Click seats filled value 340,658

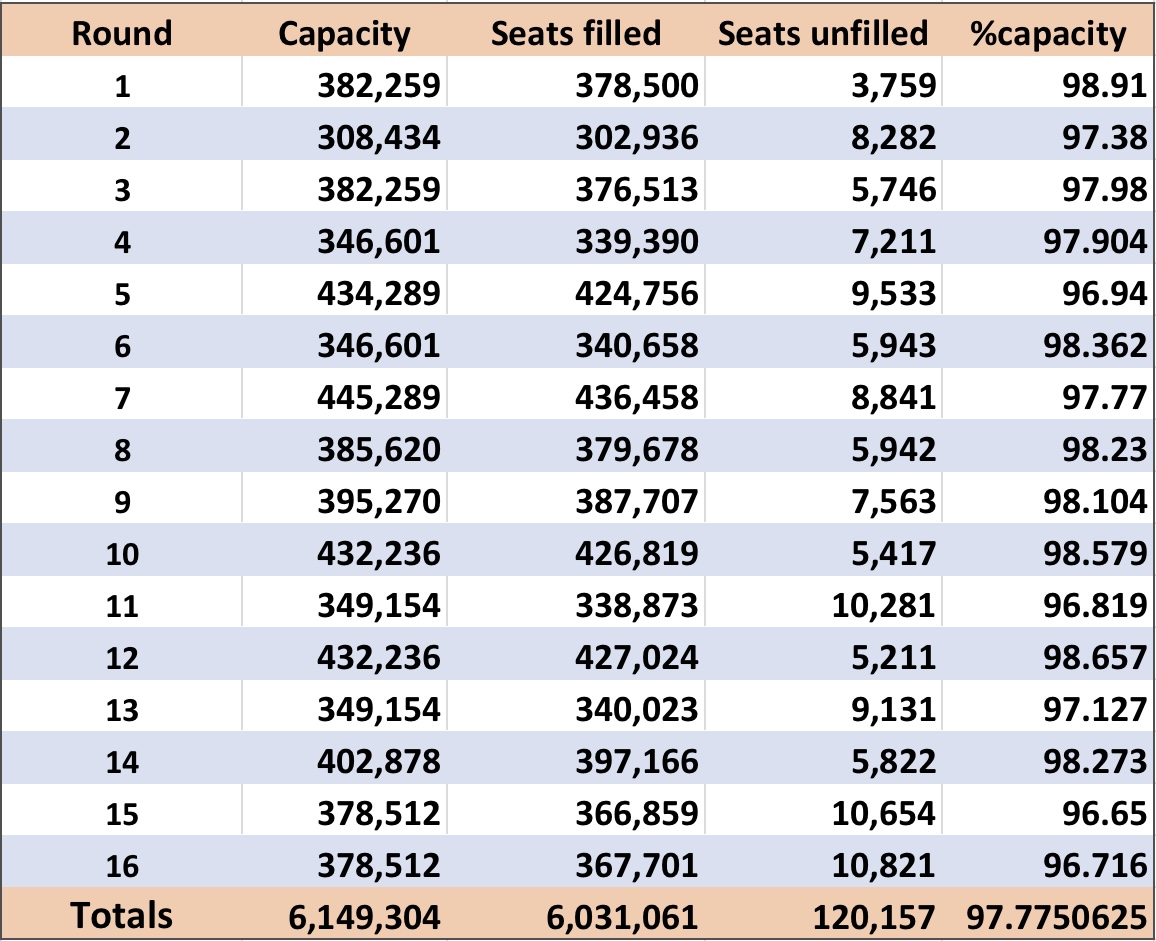point(637,346)
